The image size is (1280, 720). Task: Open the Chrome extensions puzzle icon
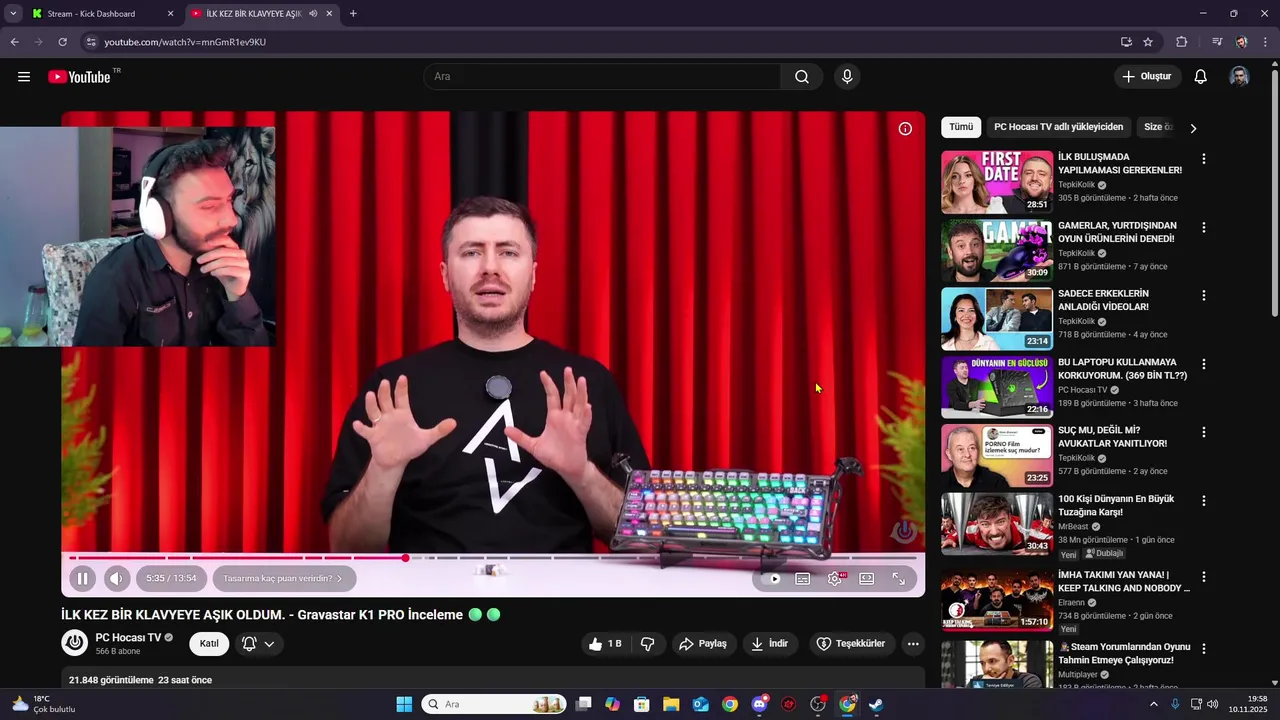(1182, 42)
